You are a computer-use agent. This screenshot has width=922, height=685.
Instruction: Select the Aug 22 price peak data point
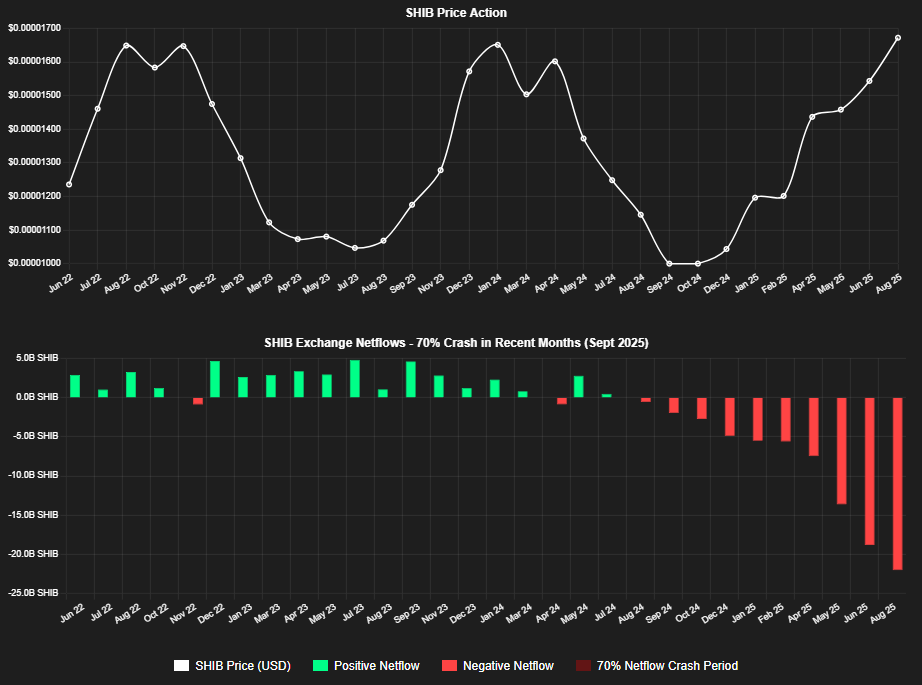[x=126, y=45]
